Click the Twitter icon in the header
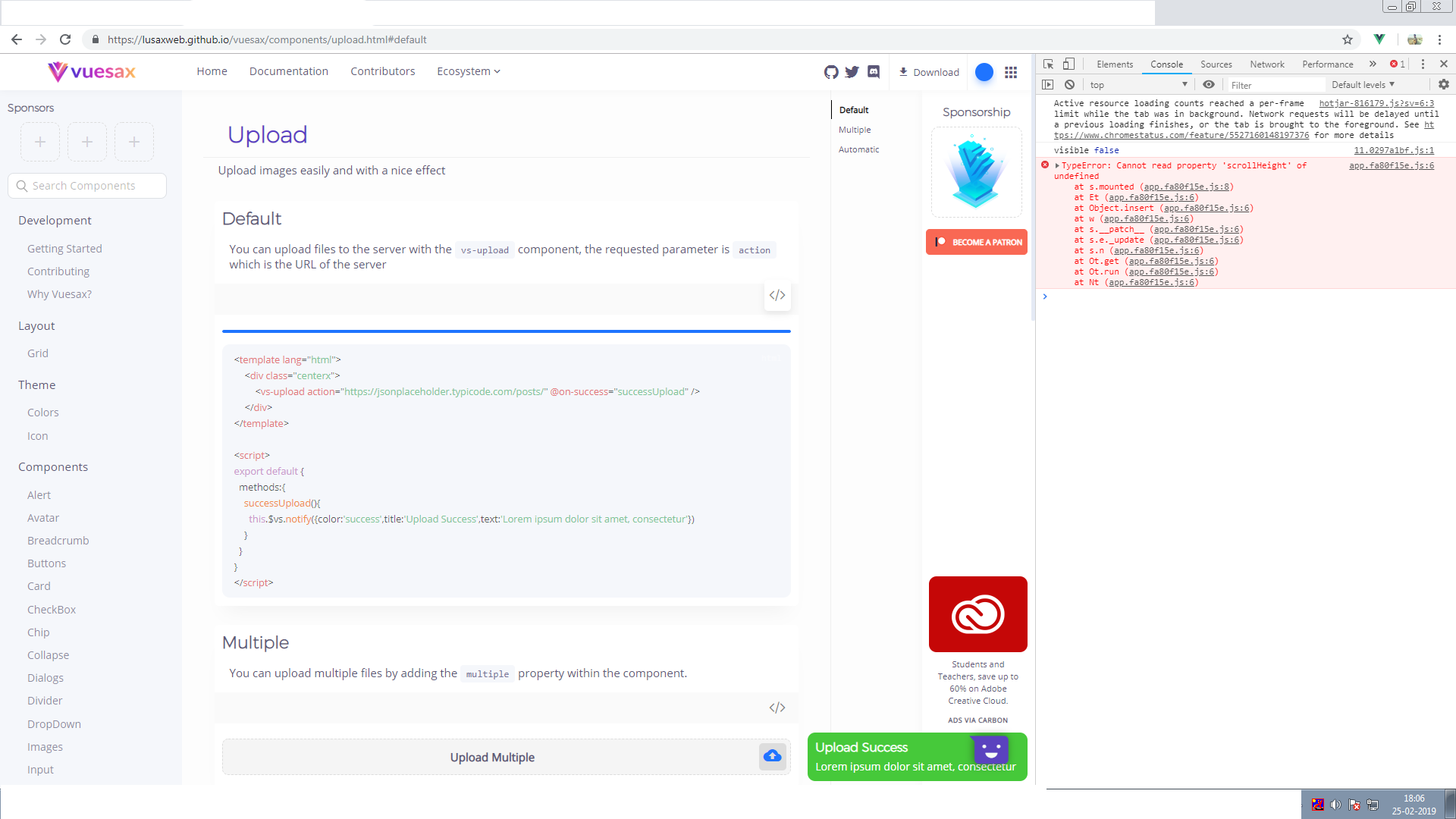Screen dimensions: 1456x819 [852, 71]
